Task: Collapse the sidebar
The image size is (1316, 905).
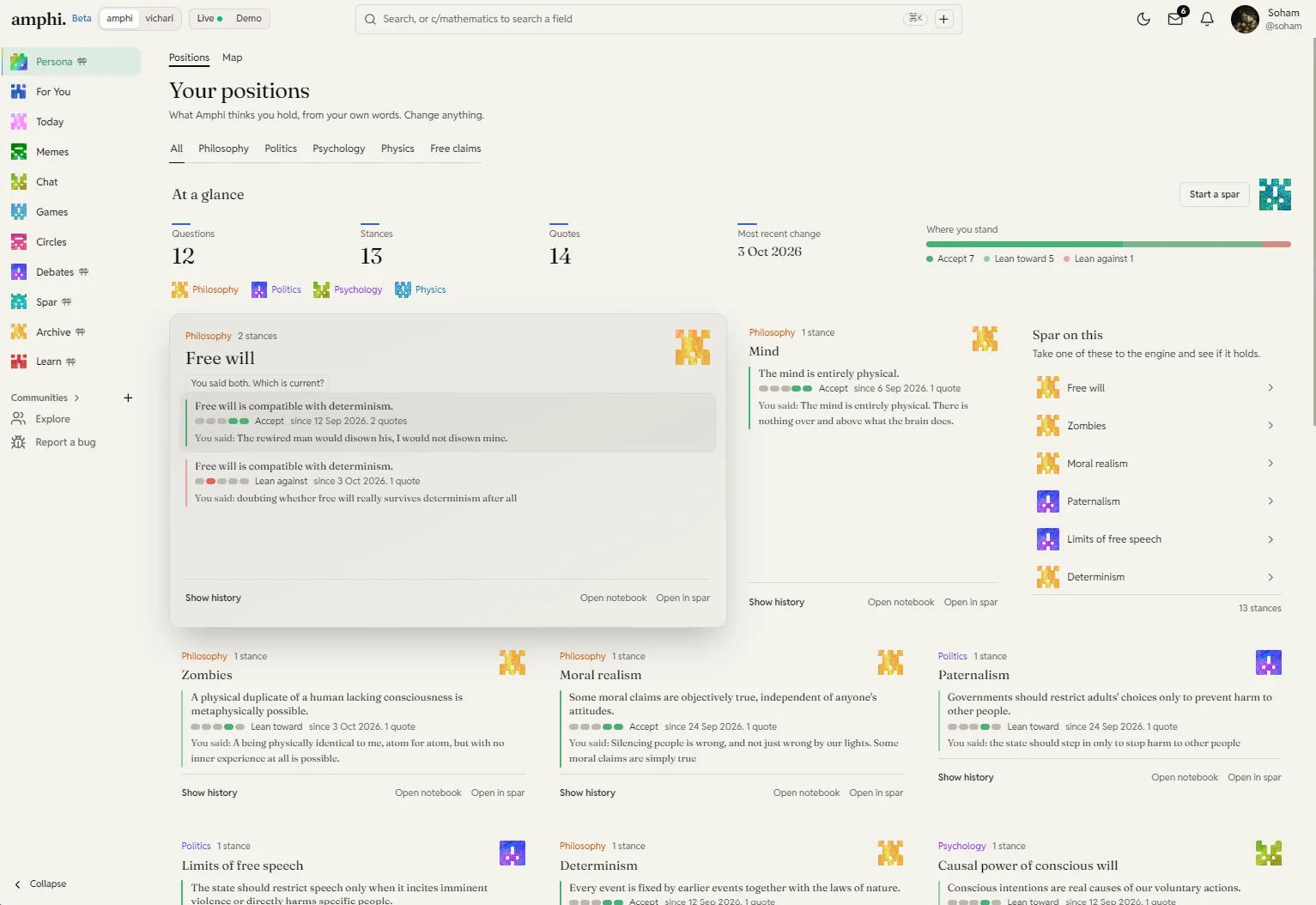Action: (40, 884)
